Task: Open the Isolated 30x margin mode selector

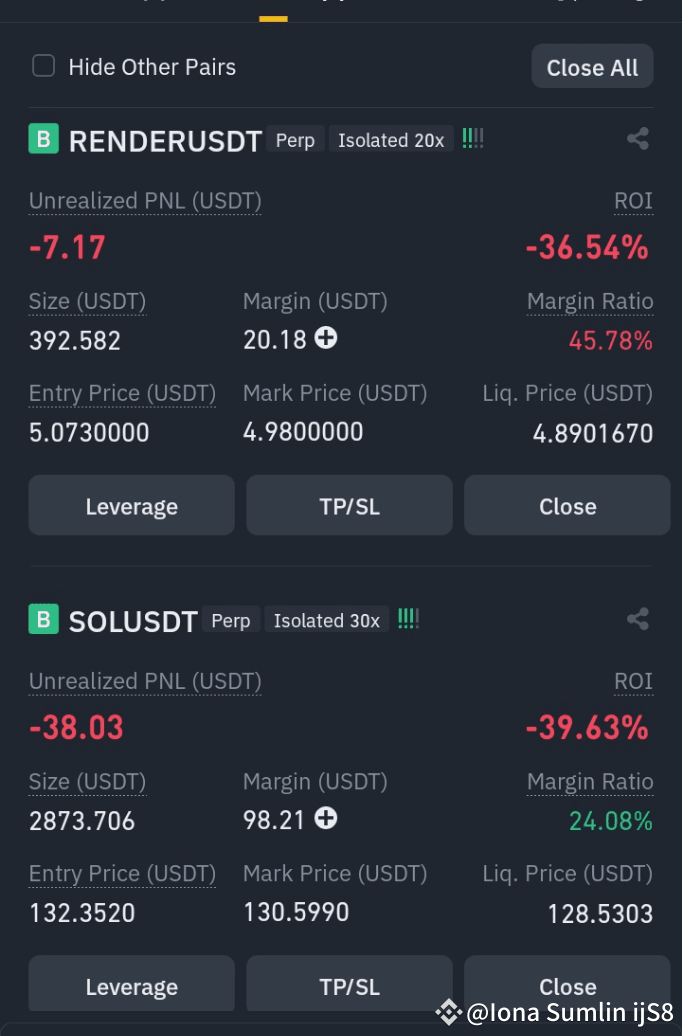Action: tap(326, 619)
